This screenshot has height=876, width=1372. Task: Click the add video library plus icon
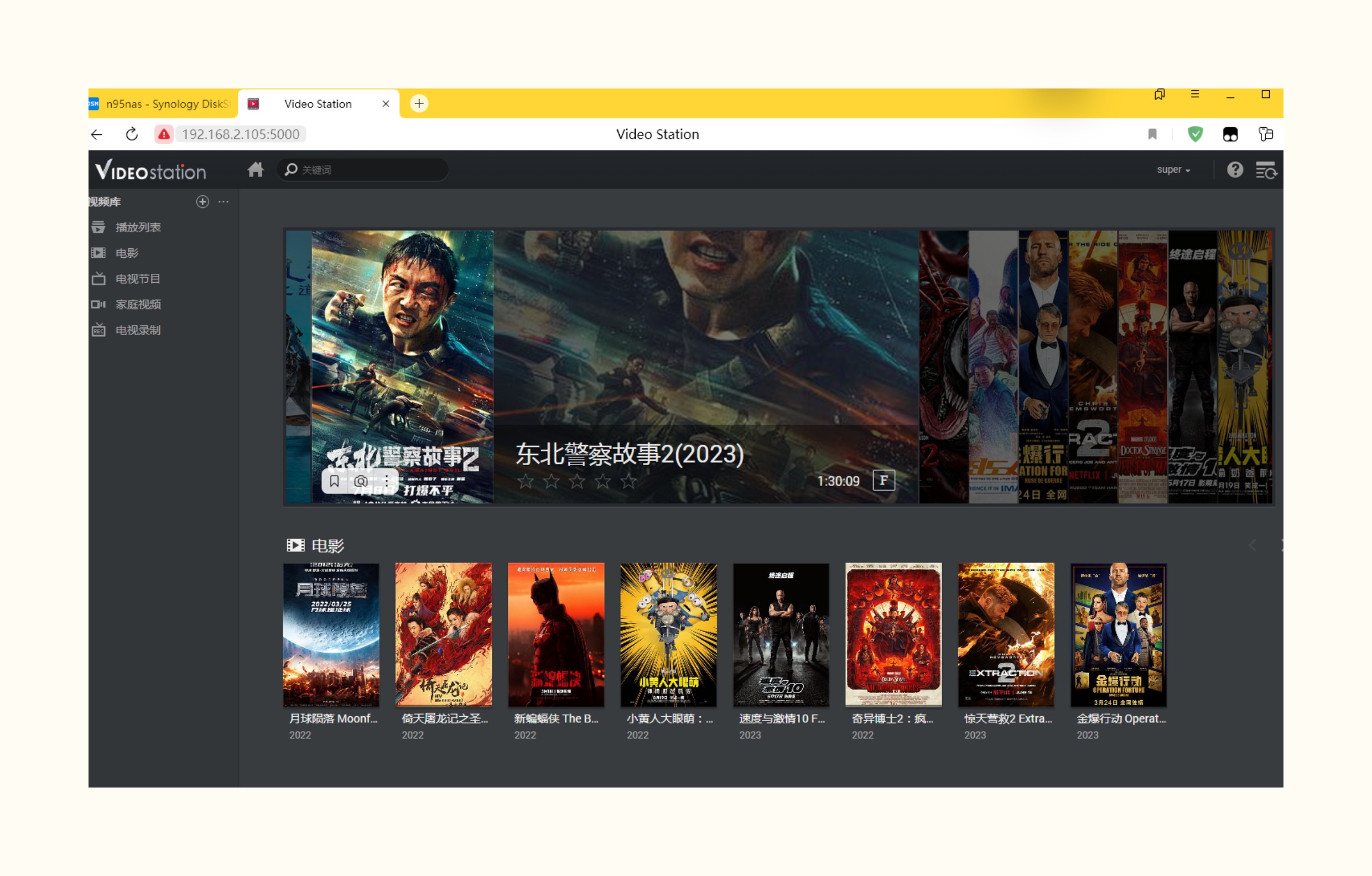(202, 202)
